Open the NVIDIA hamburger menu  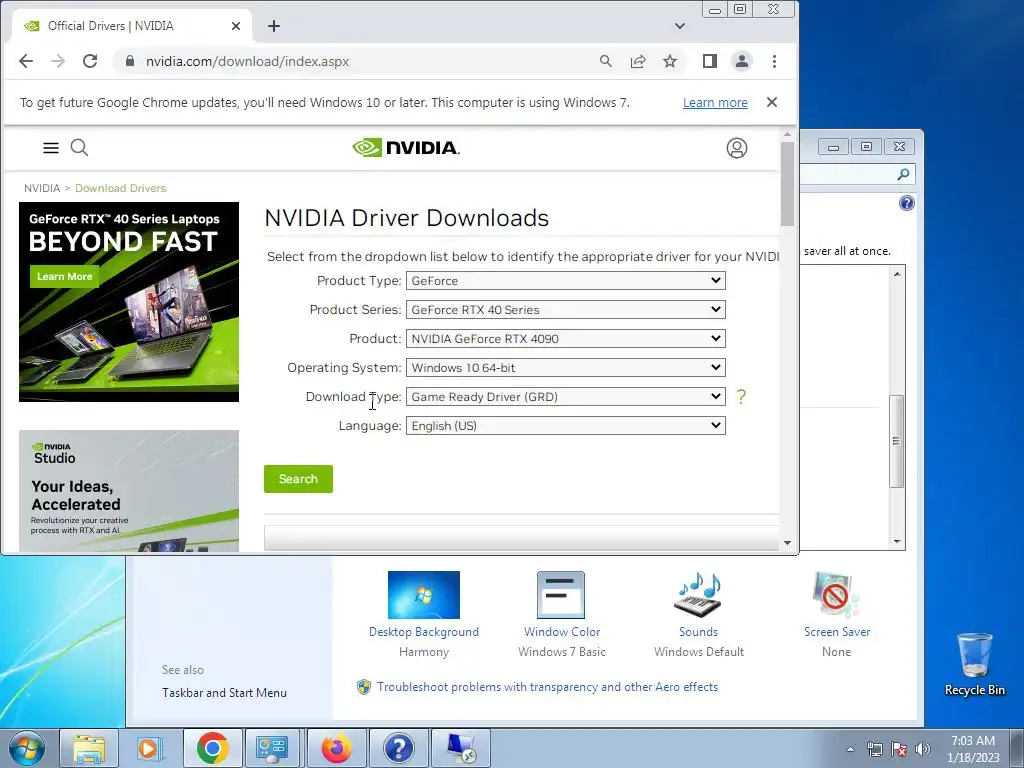pos(51,148)
